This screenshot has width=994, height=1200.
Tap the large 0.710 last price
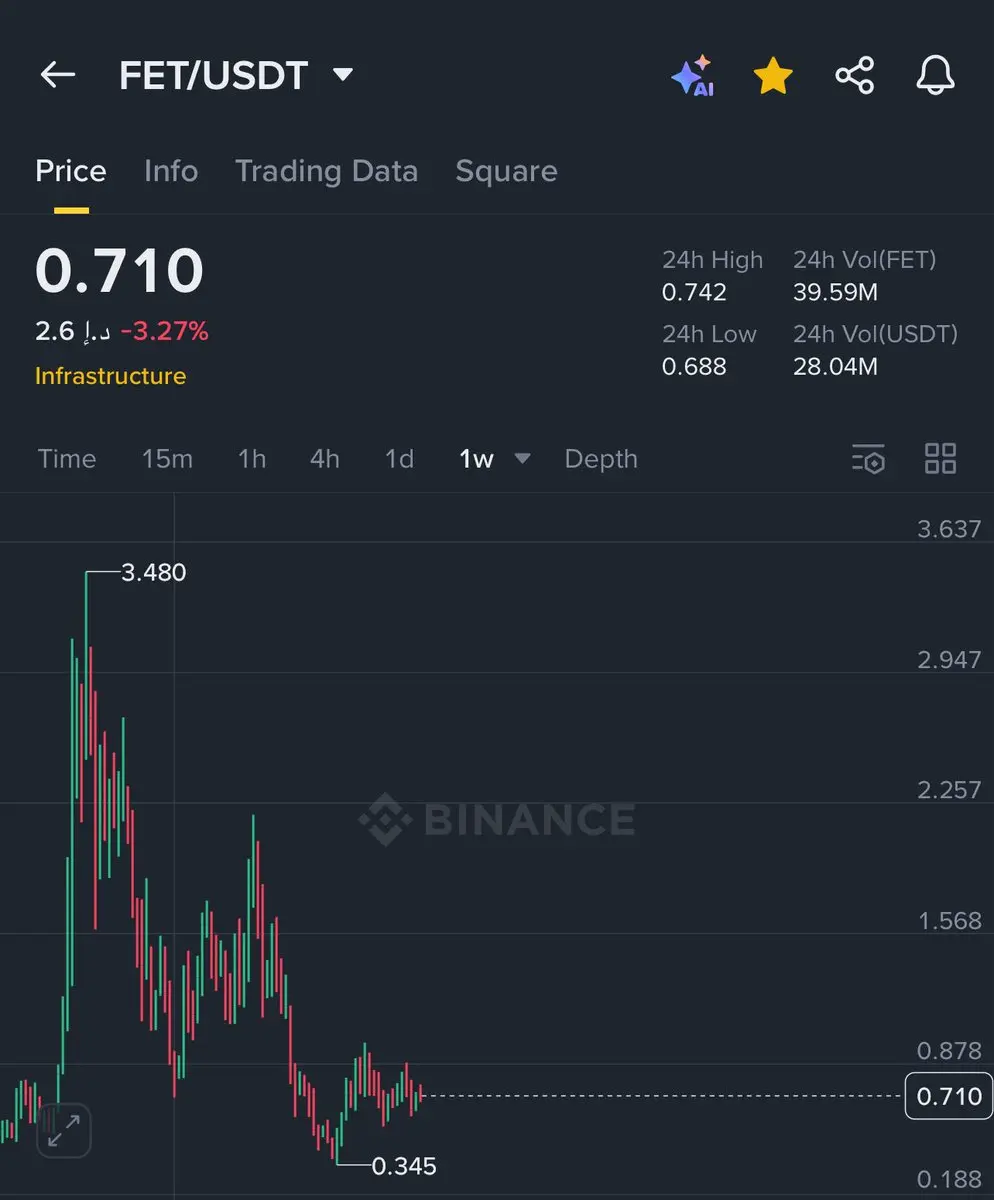(119, 270)
